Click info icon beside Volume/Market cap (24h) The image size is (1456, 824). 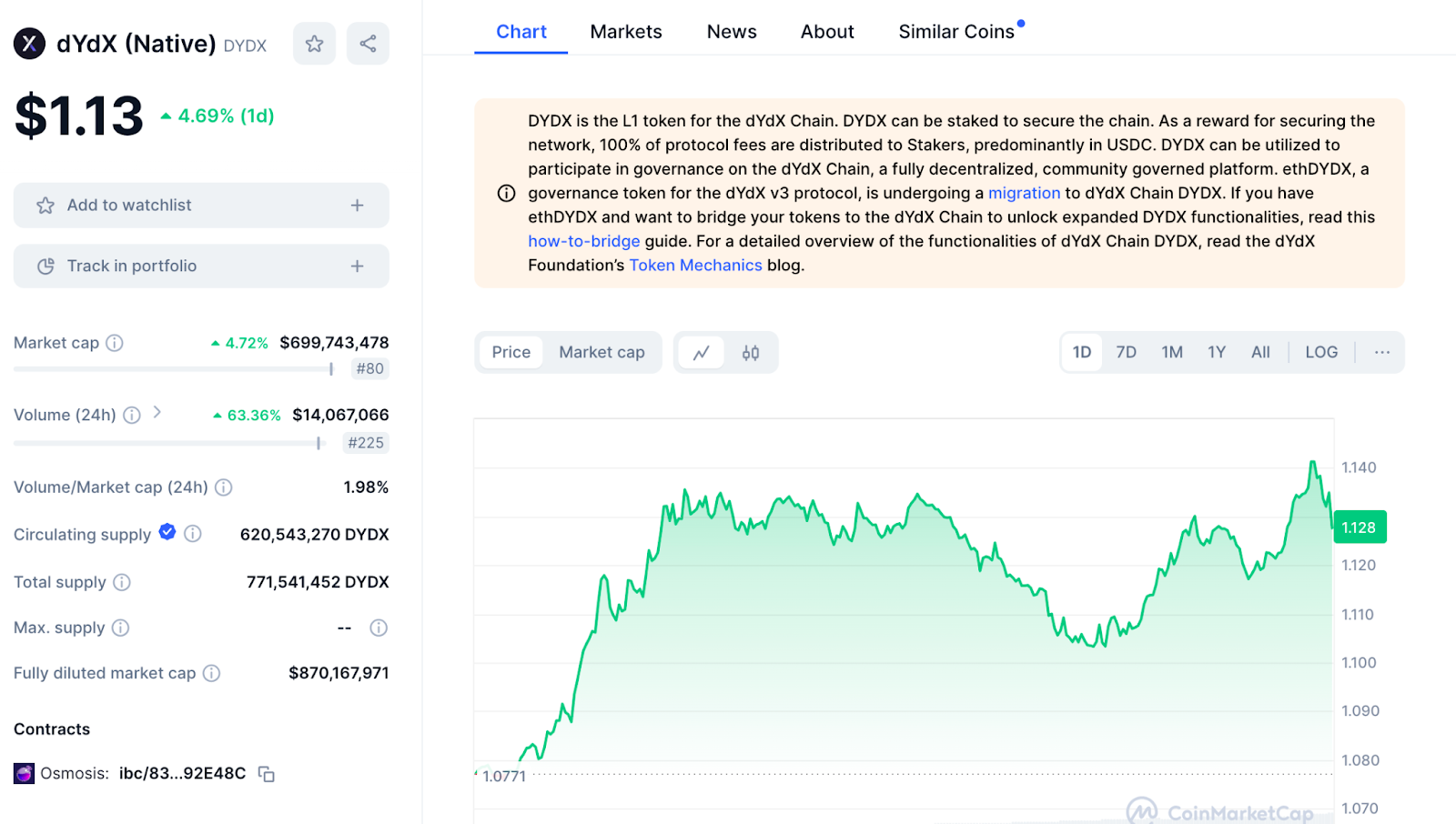pos(224,487)
